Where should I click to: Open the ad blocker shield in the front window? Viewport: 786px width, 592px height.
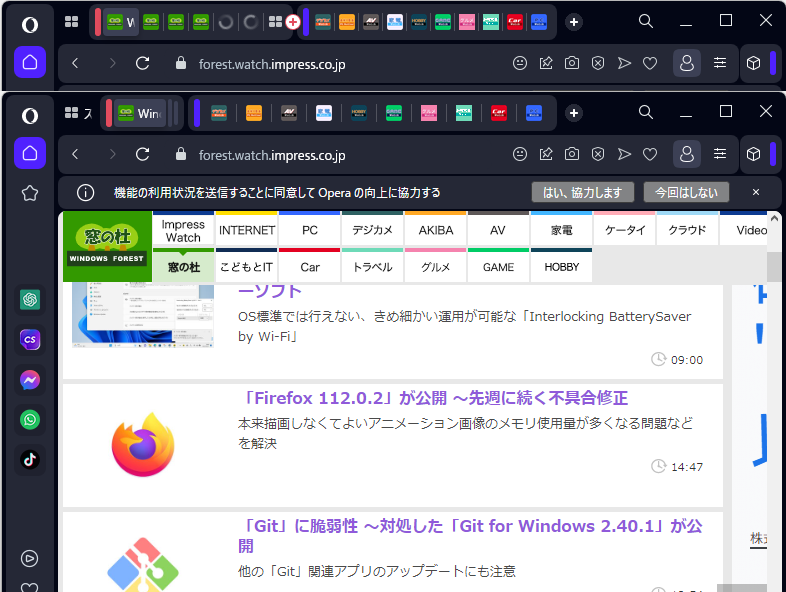tap(598, 154)
